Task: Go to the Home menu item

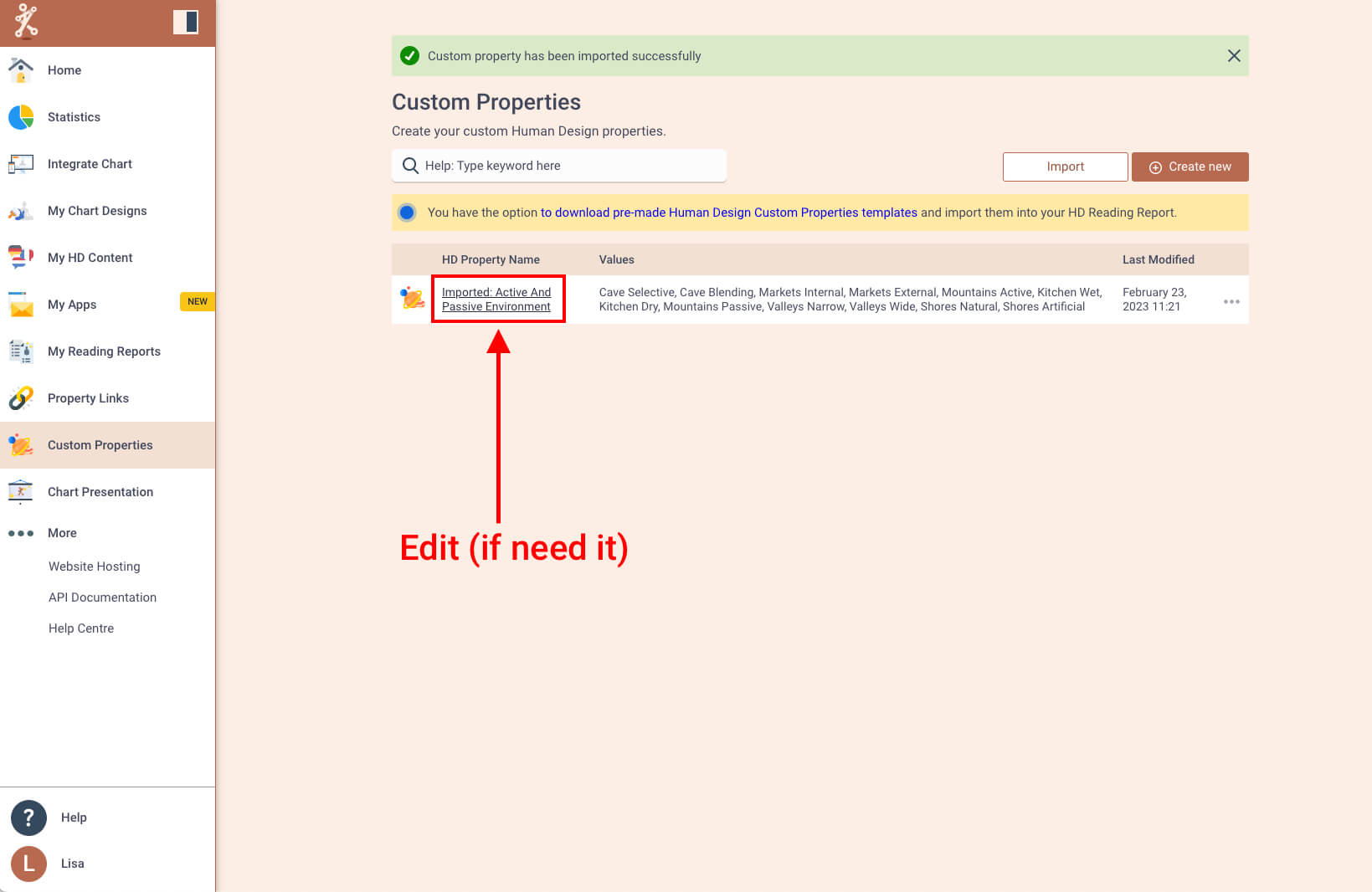Action: pos(64,70)
